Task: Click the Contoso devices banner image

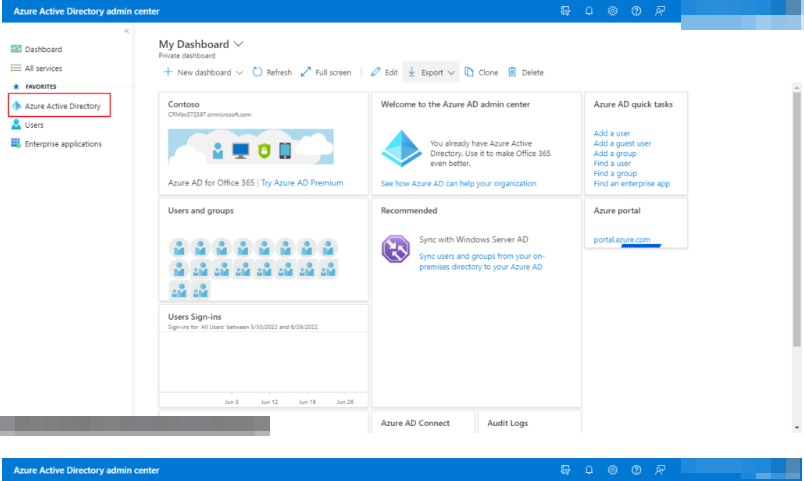Action: coord(251,147)
